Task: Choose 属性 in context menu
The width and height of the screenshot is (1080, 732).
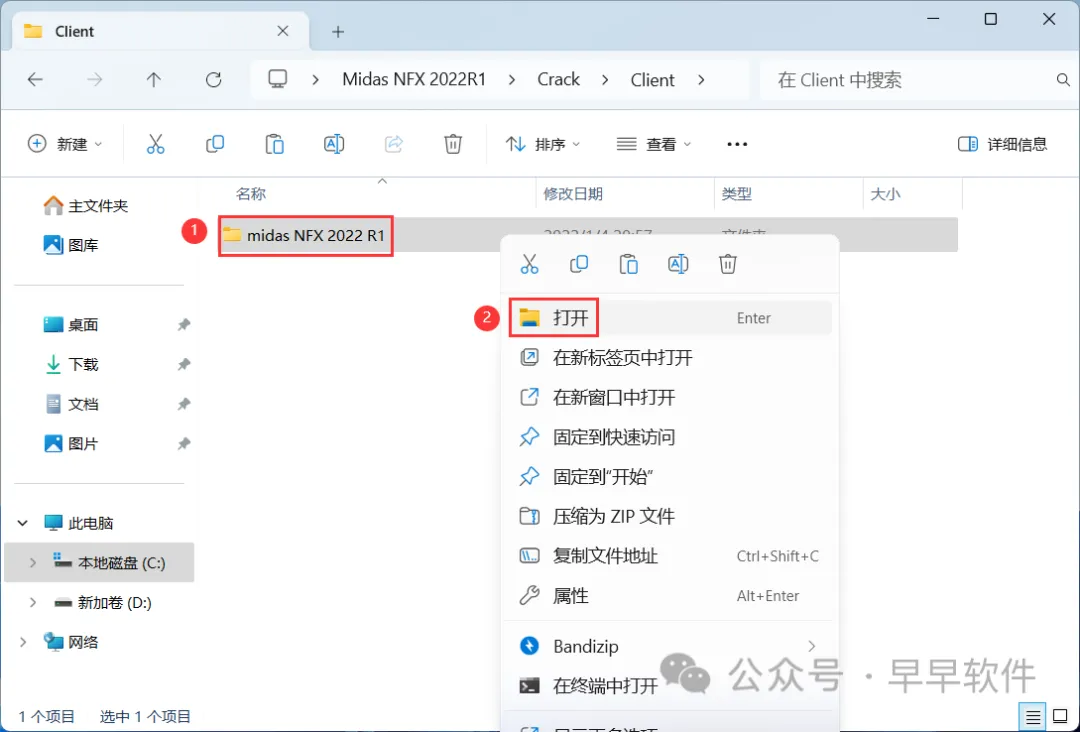Action: (x=670, y=596)
